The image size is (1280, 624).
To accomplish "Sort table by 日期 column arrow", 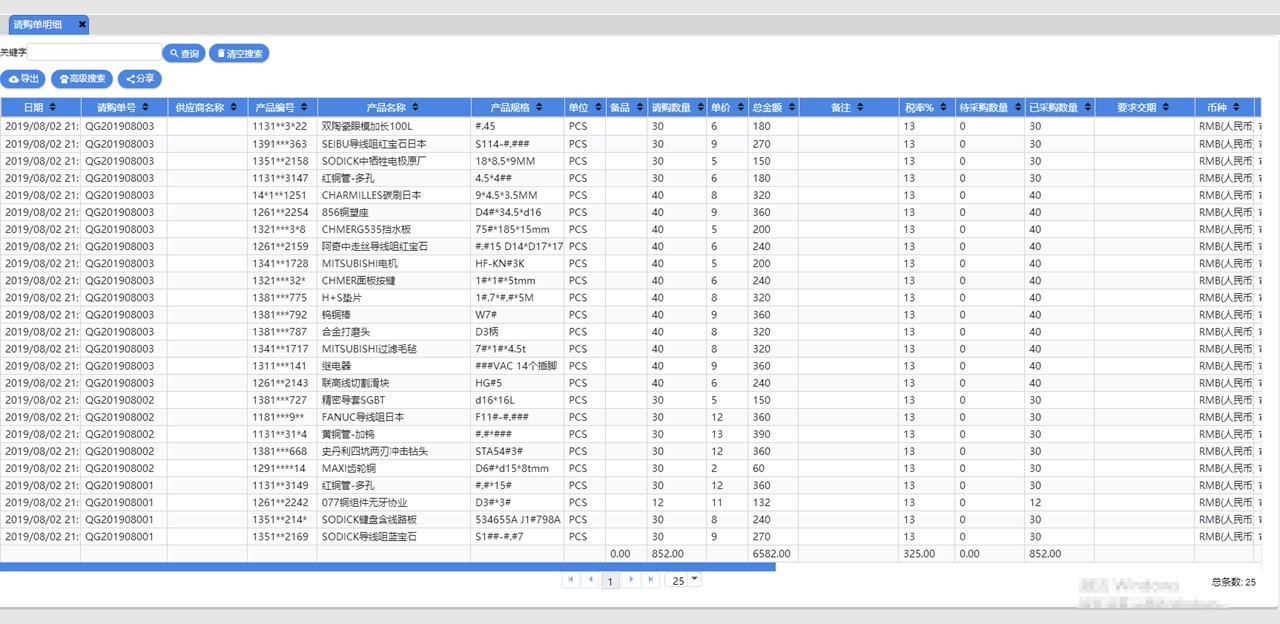I will [53, 107].
